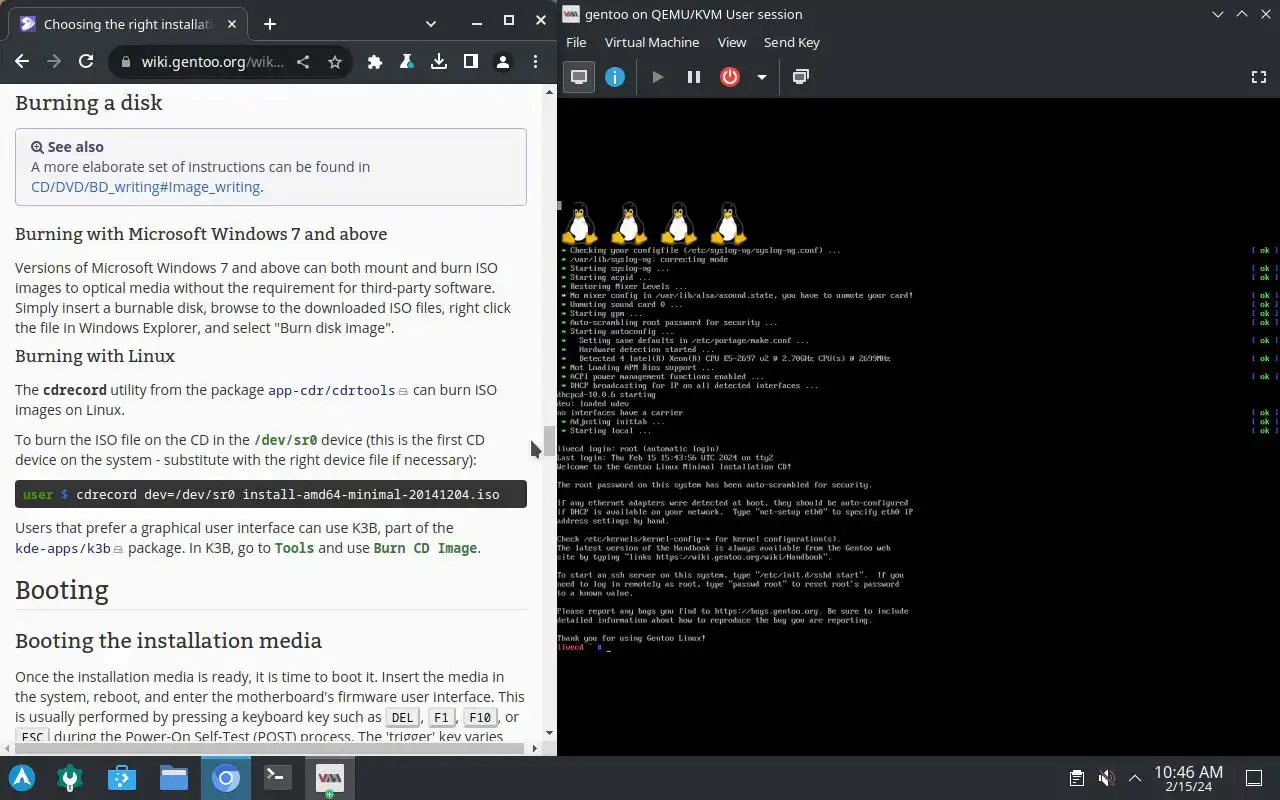Open the VM snapshots manager icon
The width and height of the screenshot is (1280, 800).
point(800,77)
